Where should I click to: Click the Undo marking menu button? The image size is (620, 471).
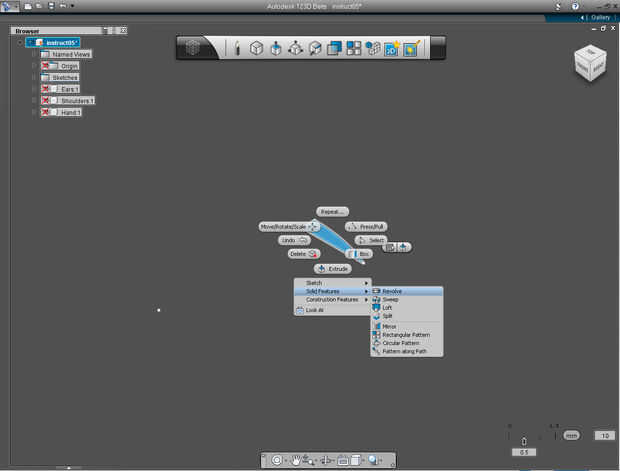[x=295, y=240]
